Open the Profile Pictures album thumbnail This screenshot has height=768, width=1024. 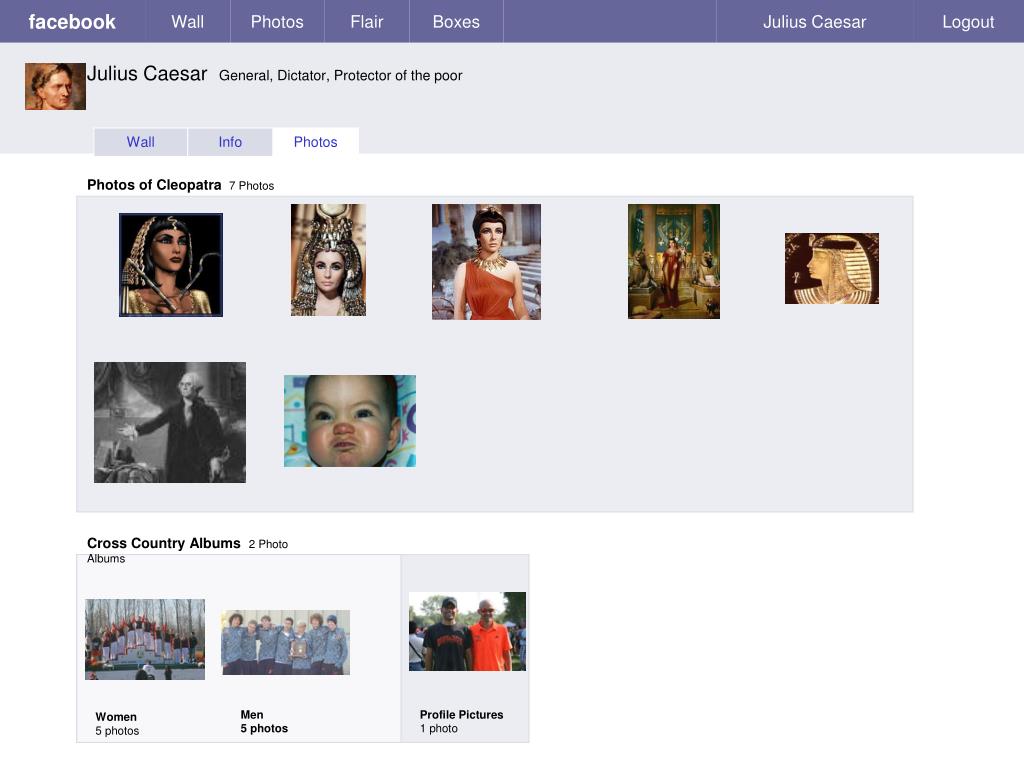(x=468, y=632)
